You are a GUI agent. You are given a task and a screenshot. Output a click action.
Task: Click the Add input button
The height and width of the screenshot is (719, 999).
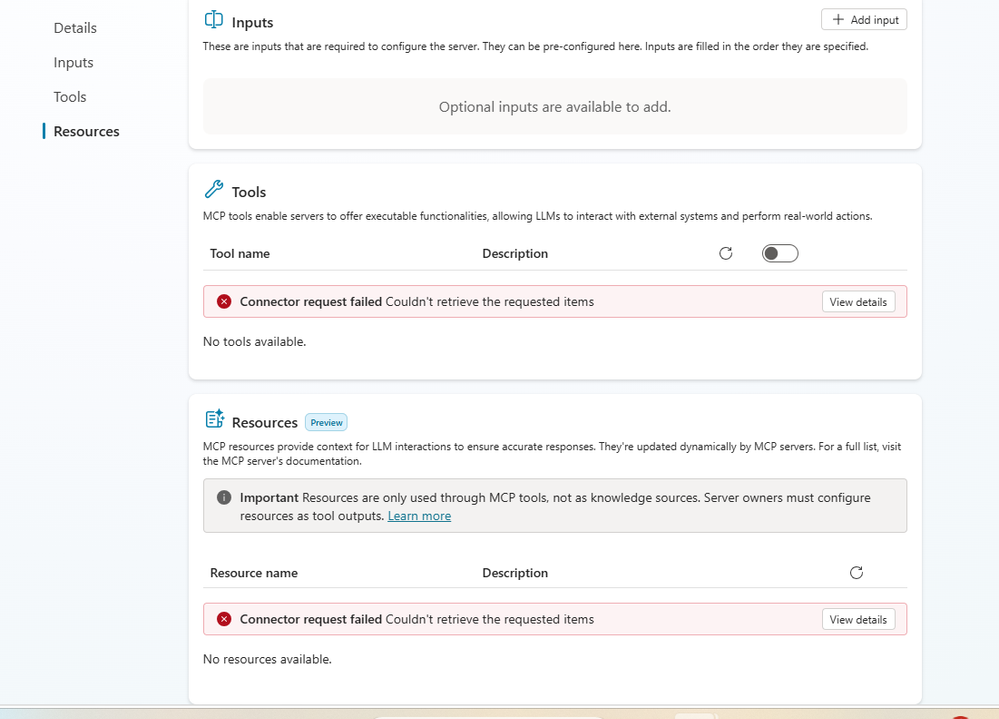click(x=864, y=20)
